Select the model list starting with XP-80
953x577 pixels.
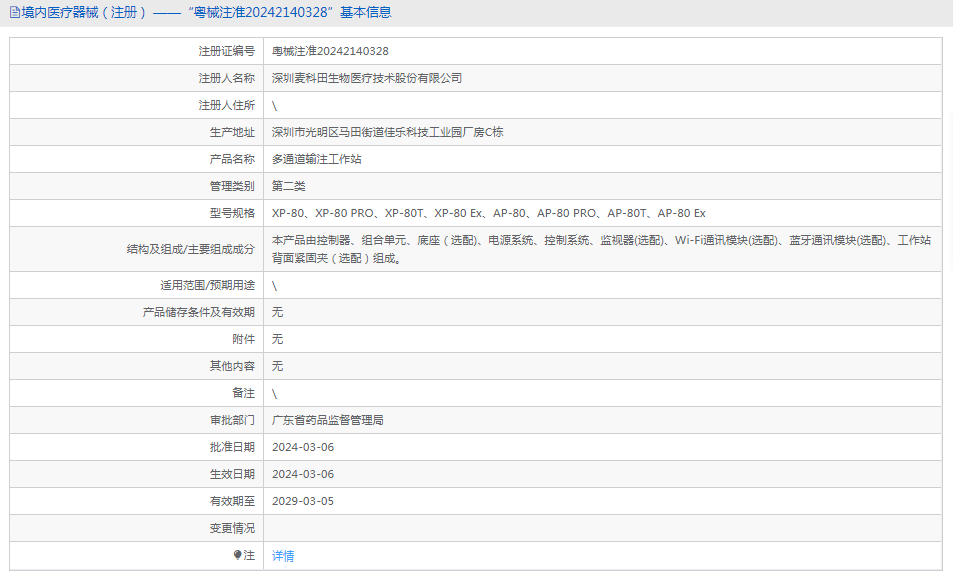(x=489, y=213)
